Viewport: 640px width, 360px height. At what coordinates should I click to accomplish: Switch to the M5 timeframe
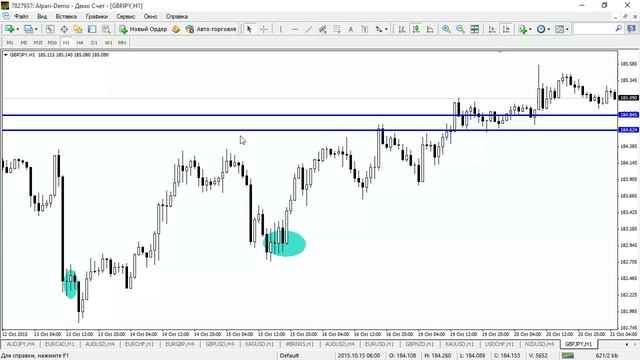(24, 42)
